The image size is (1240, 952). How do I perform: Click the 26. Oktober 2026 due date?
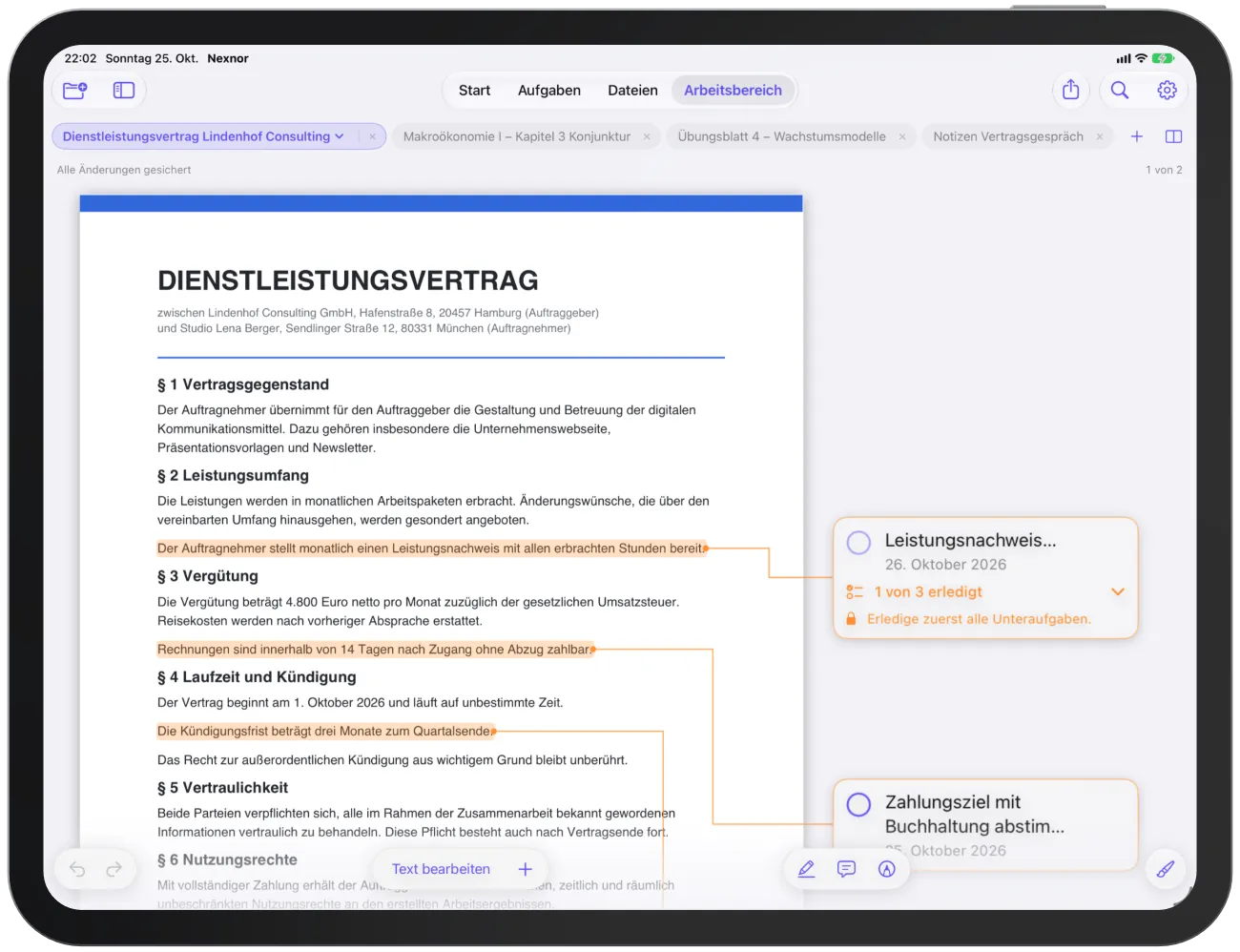(x=945, y=565)
